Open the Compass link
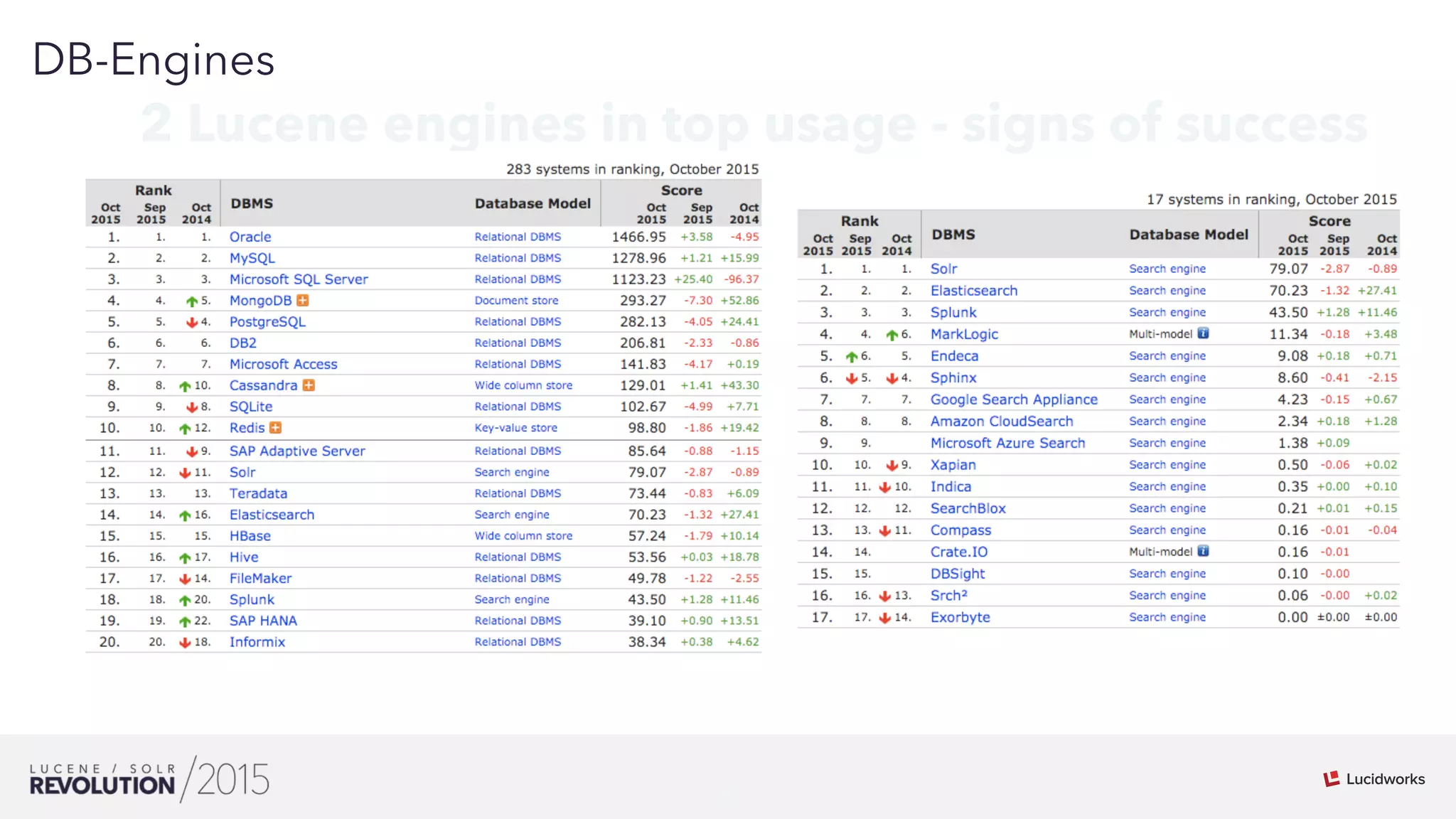This screenshot has width=1456, height=819. click(960, 530)
